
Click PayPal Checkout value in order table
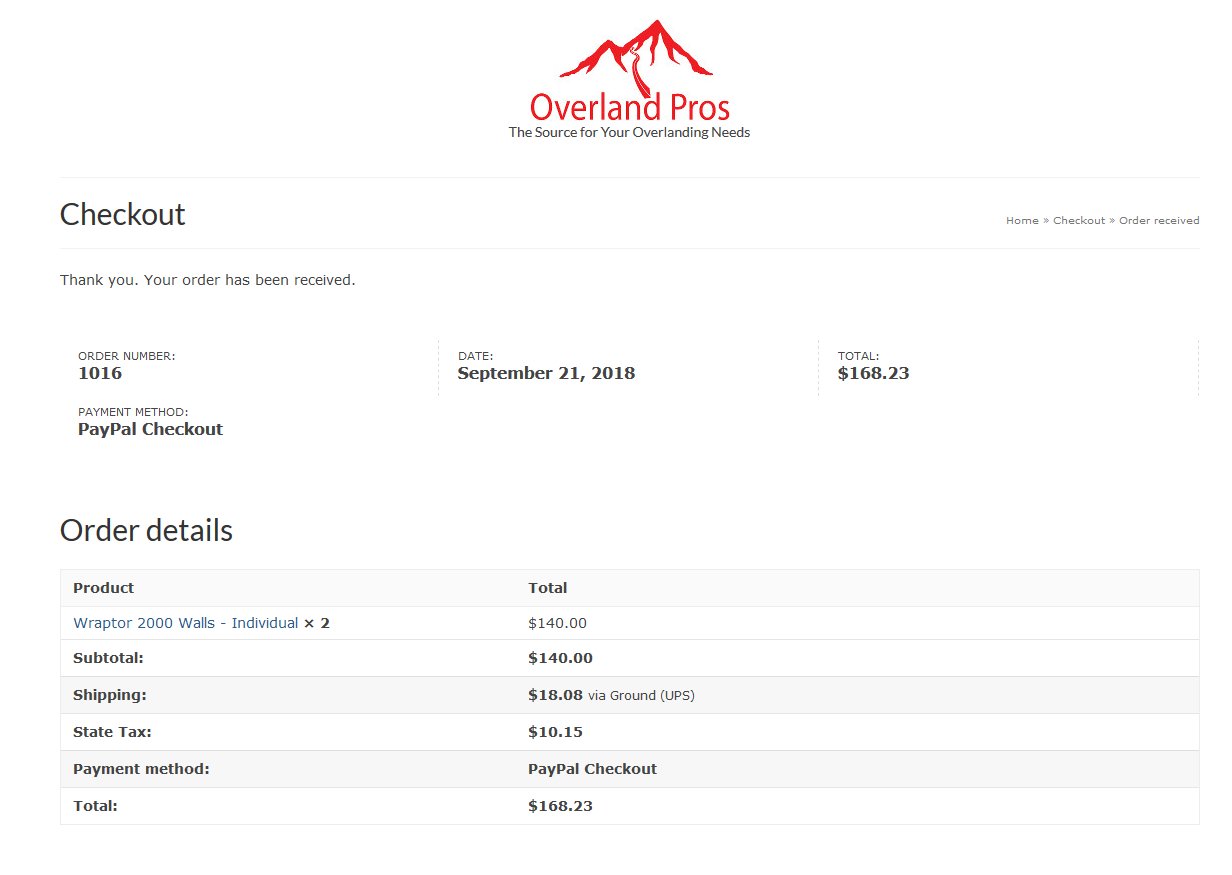click(x=592, y=769)
